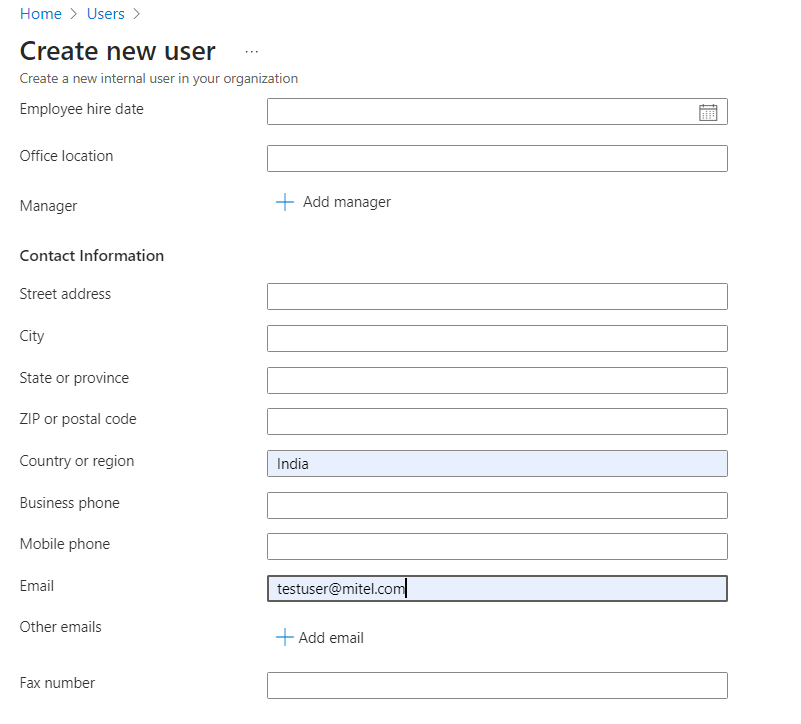This screenshot has height=724, width=801.
Task: Open the ellipsis more options menu
Action: [252, 51]
